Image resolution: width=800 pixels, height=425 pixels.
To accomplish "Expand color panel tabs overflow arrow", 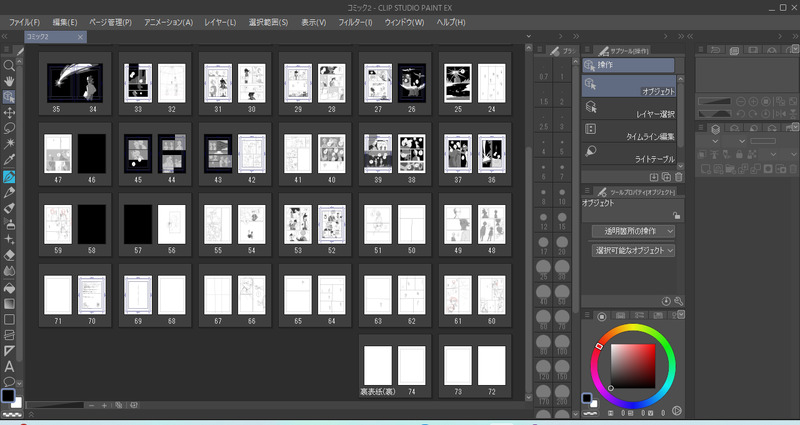I will tap(681, 315).
